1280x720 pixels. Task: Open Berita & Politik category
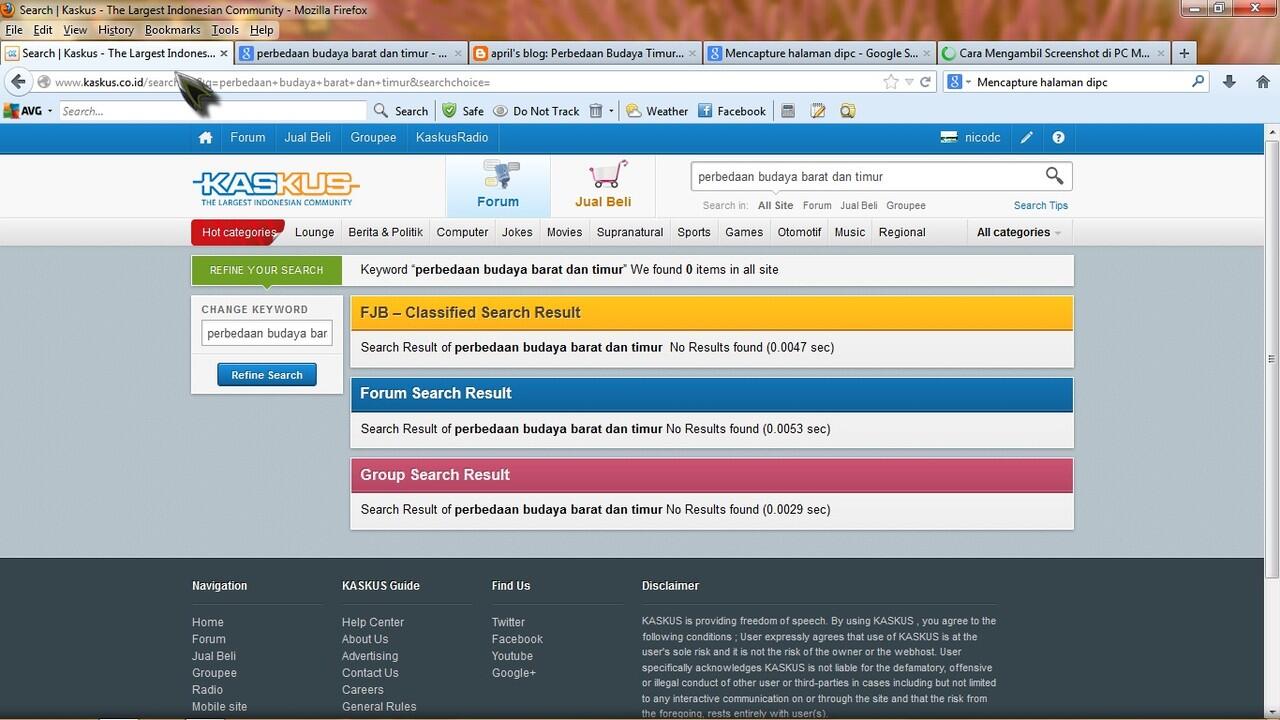pyautogui.click(x=385, y=232)
